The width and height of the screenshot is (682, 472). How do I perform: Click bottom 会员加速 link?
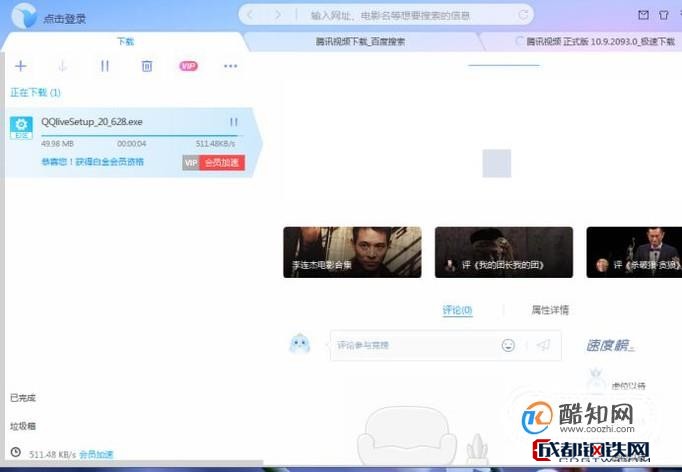96,455
